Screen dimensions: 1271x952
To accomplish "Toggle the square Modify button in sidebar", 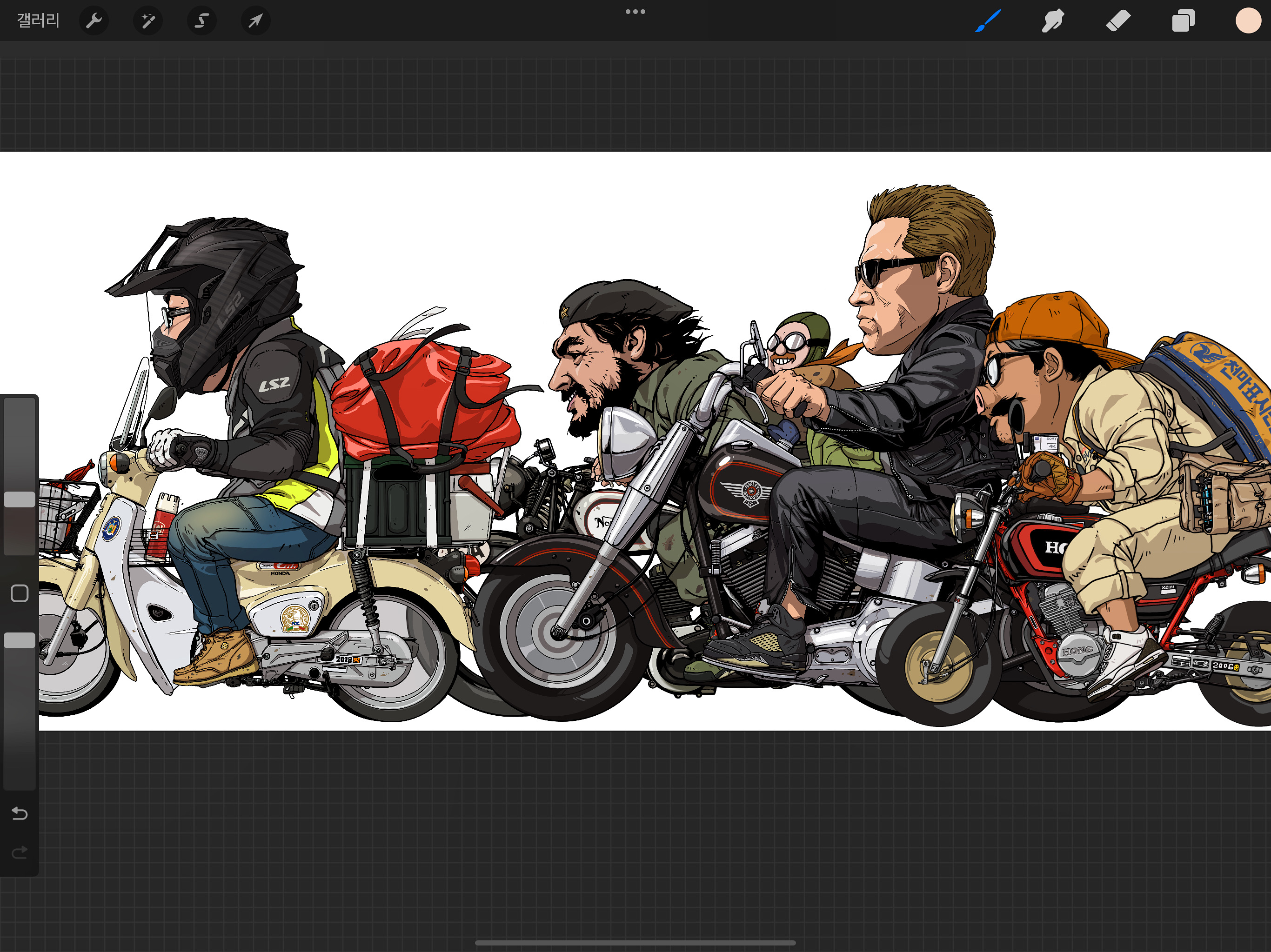I will point(20,593).
